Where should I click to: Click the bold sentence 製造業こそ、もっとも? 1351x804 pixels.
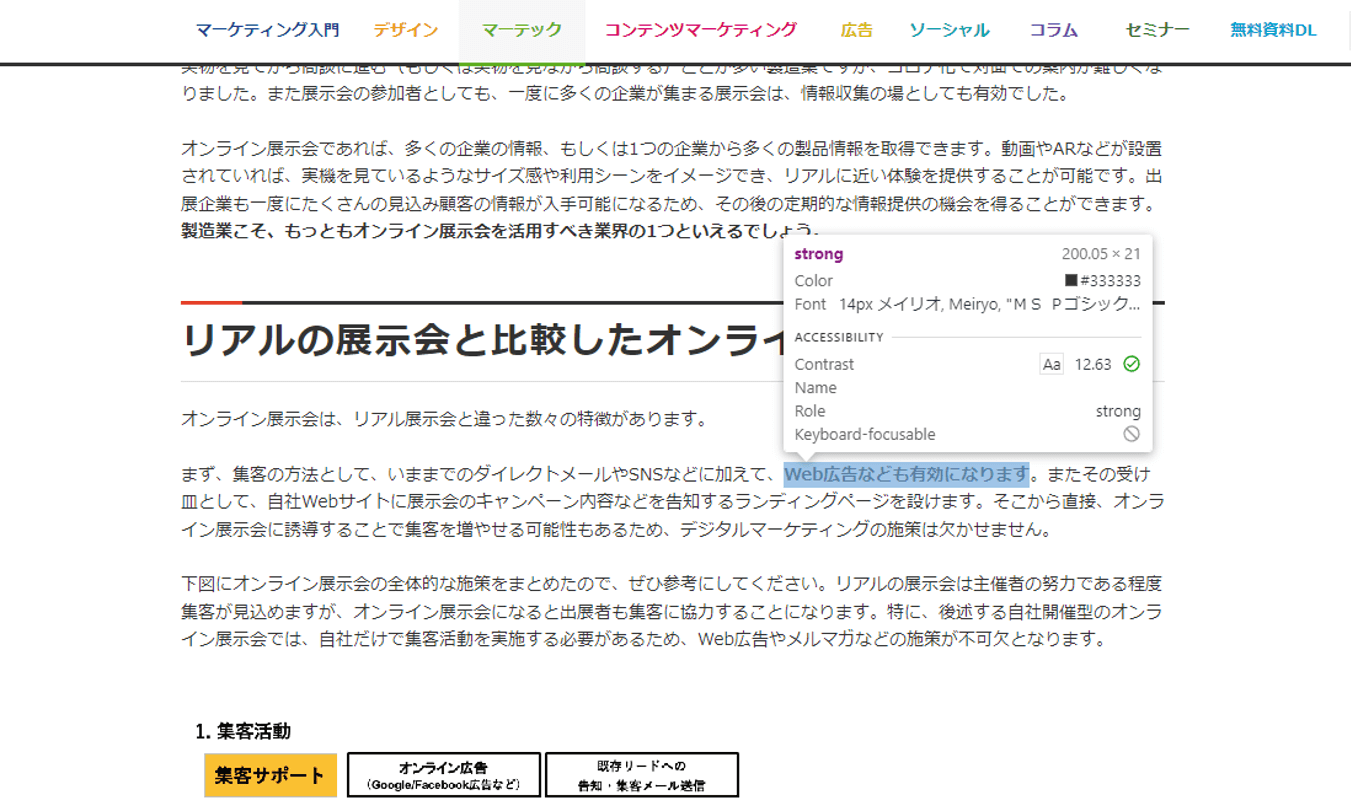(x=500, y=231)
